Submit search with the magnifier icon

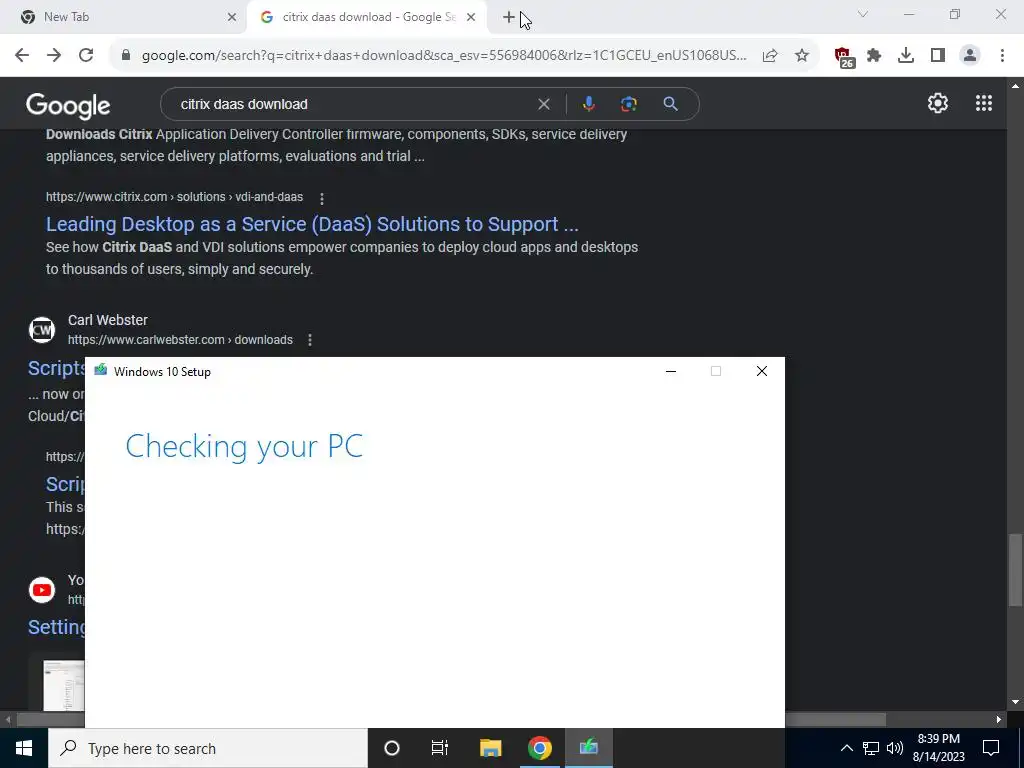pyautogui.click(x=671, y=104)
